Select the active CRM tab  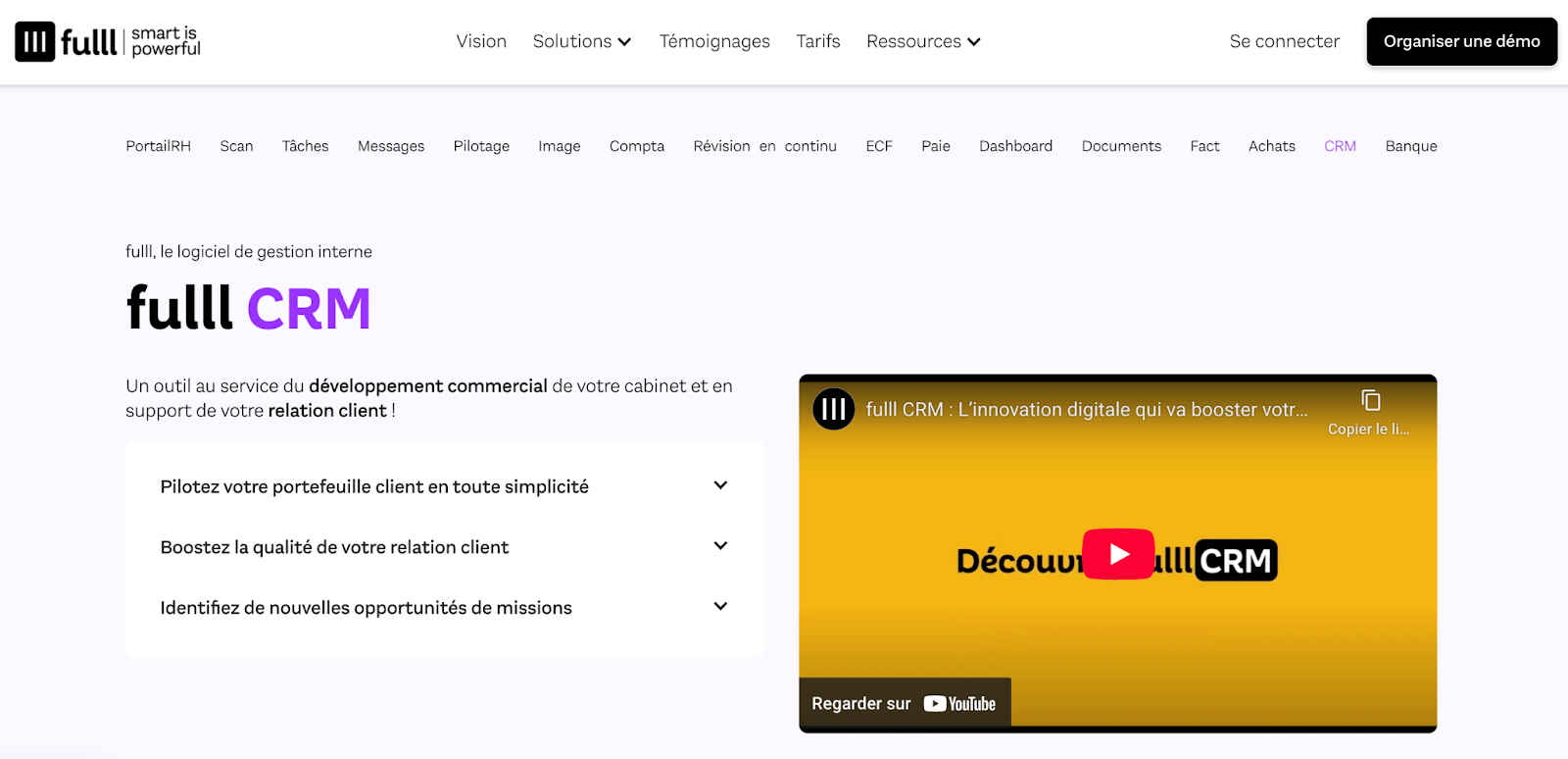click(1340, 146)
